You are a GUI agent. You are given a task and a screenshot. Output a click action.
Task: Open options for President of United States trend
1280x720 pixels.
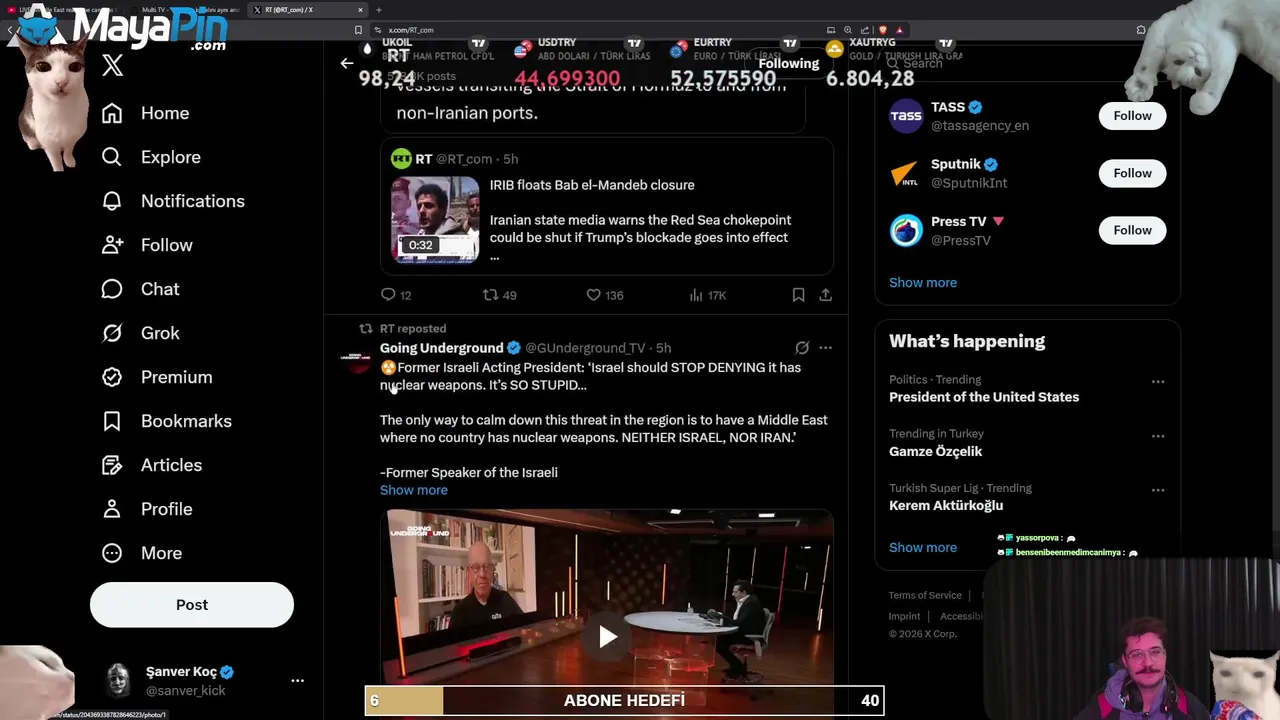click(1158, 382)
